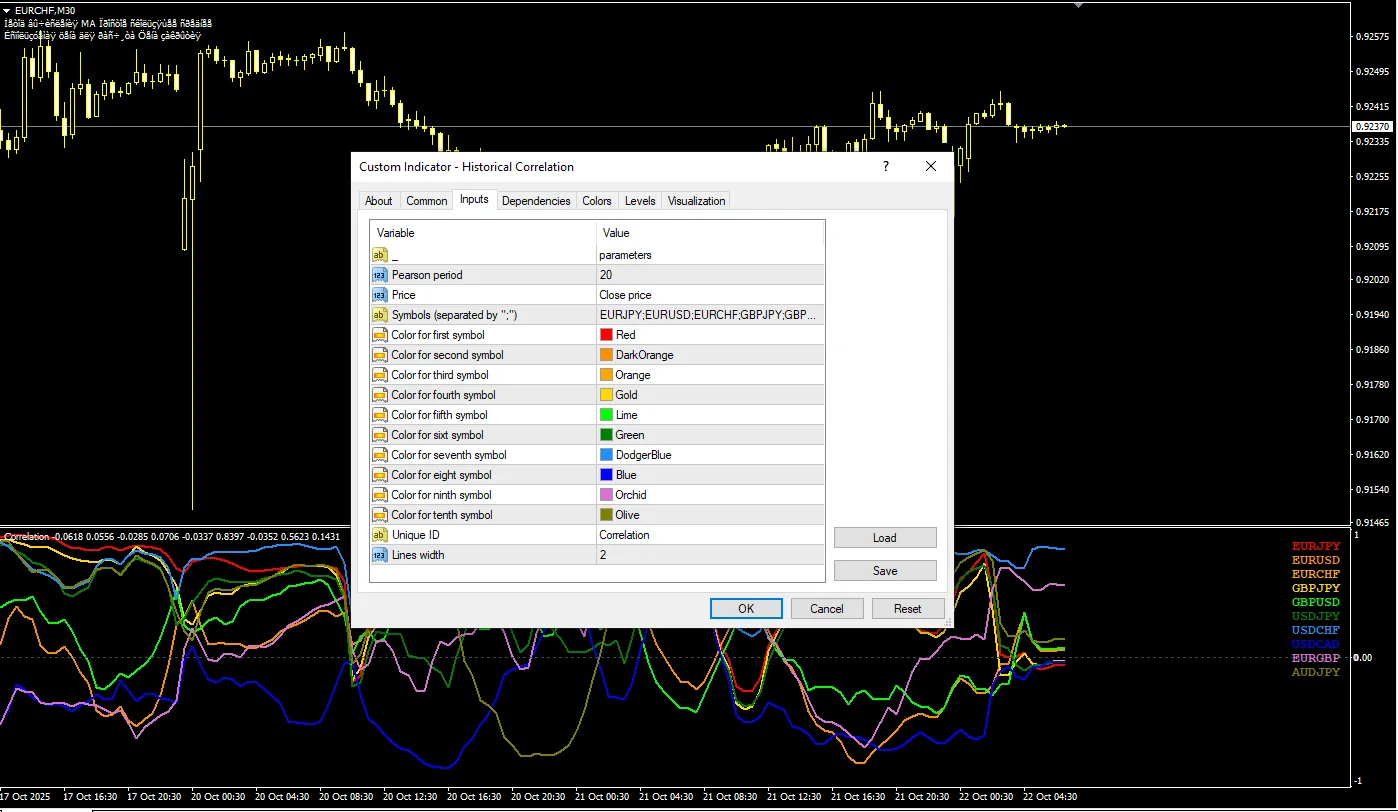Click the help question mark in dialog title
Screen dimensions: 1398x812
coord(885,167)
